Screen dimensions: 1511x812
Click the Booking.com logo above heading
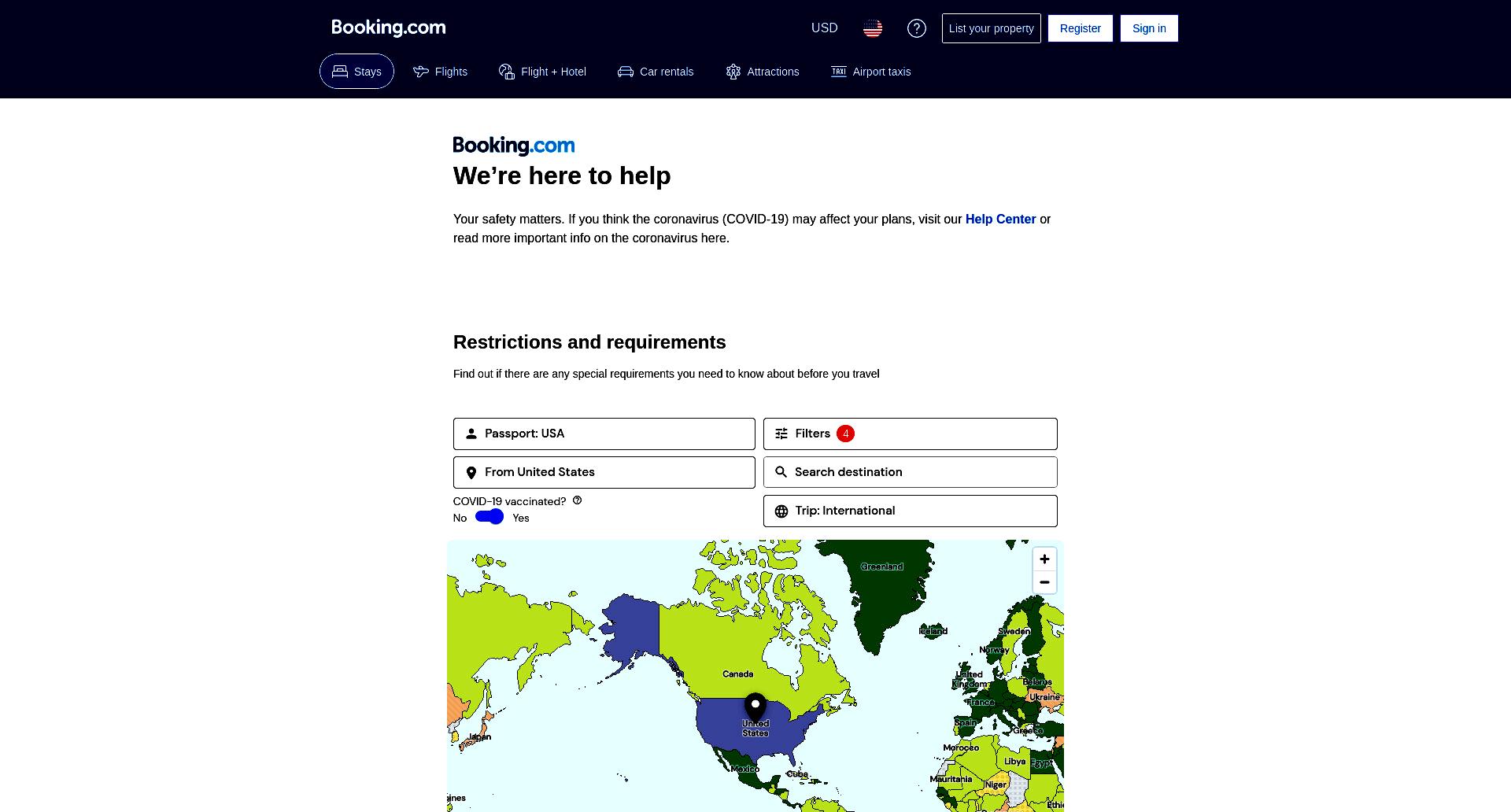pyautogui.click(x=514, y=146)
